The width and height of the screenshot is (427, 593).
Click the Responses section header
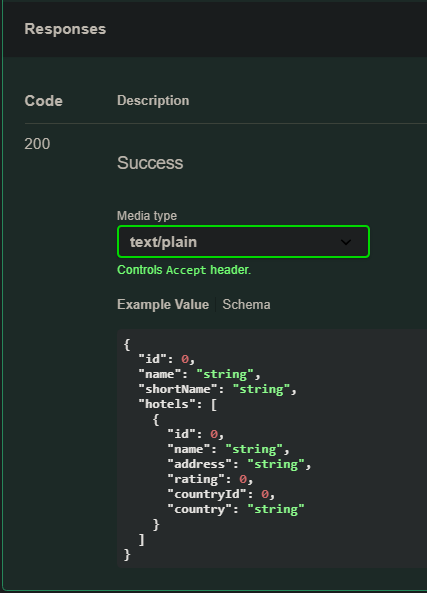(65, 29)
